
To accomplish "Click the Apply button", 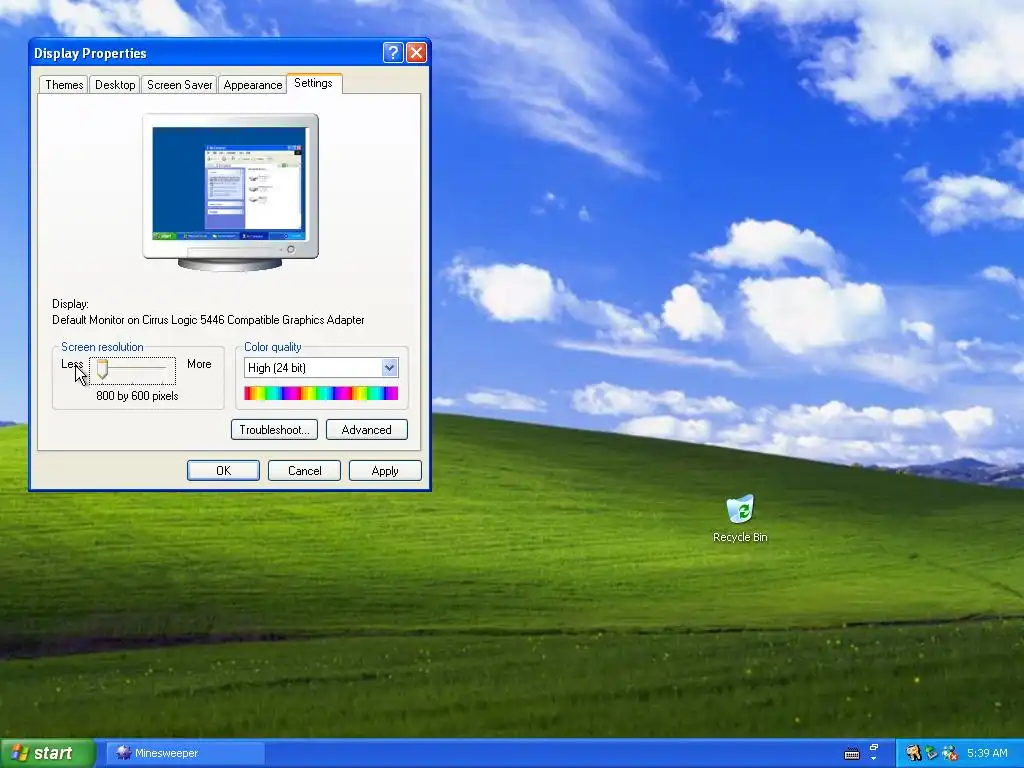I will tap(385, 471).
